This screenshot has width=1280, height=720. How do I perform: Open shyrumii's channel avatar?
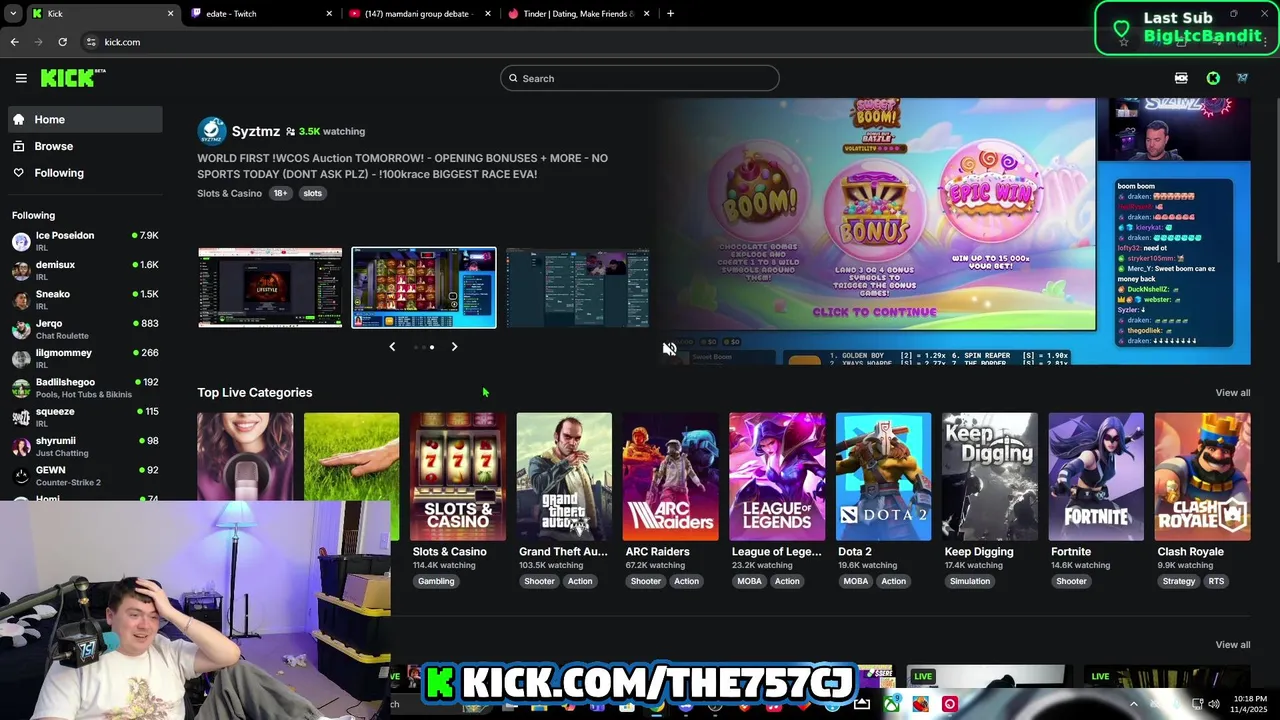(x=21, y=447)
